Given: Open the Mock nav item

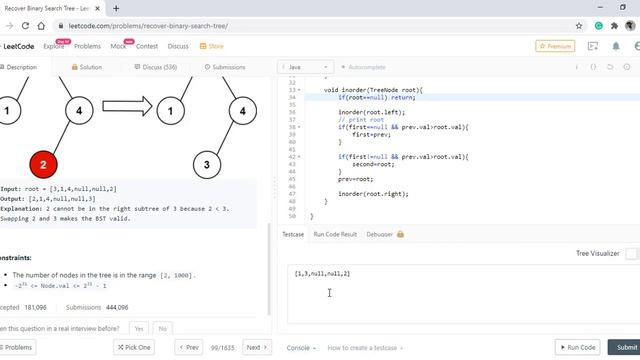Looking at the screenshot, I should (118, 46).
